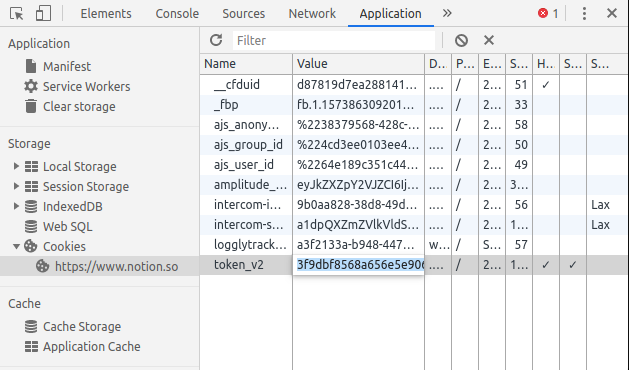
Task: Delete the selected cookie with the X icon
Action: coord(489,40)
